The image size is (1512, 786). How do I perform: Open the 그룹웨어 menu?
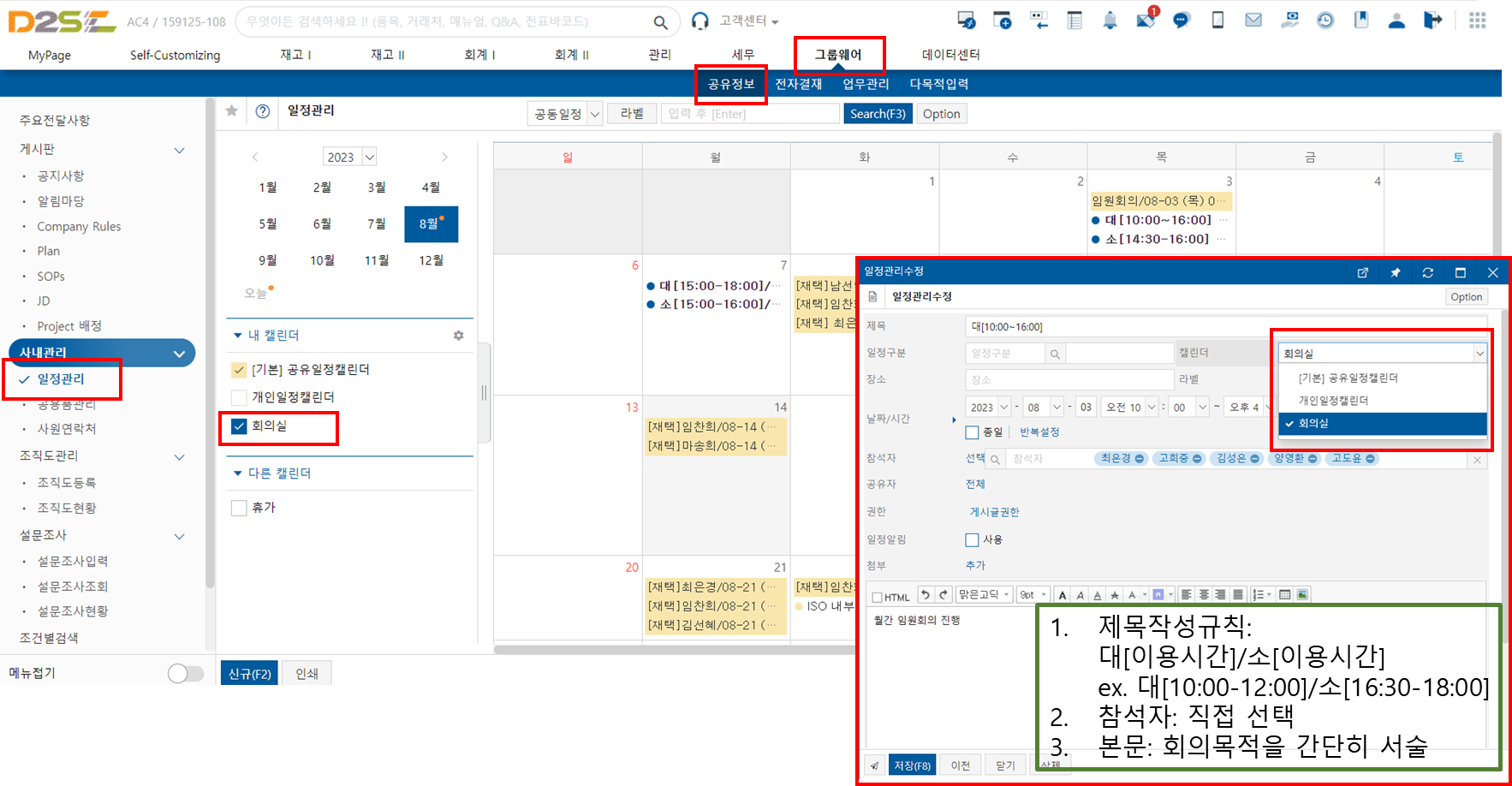click(x=838, y=55)
